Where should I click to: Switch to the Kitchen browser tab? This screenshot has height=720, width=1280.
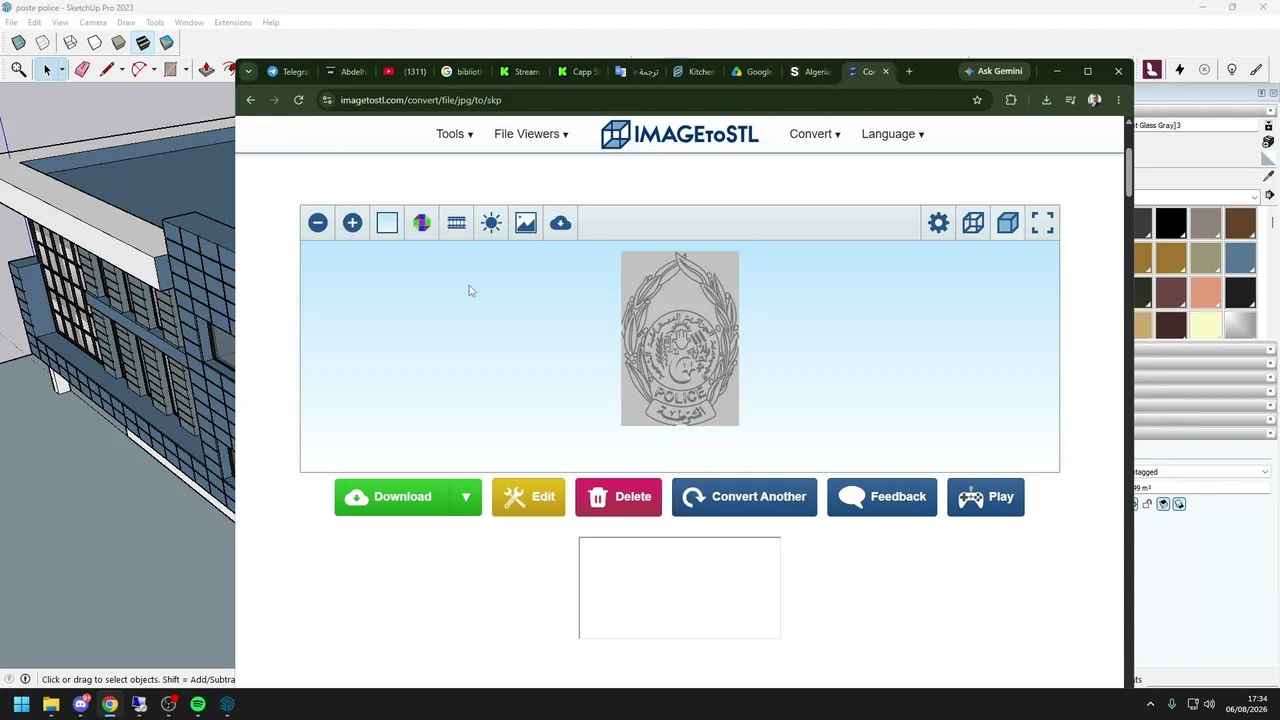tap(695, 72)
